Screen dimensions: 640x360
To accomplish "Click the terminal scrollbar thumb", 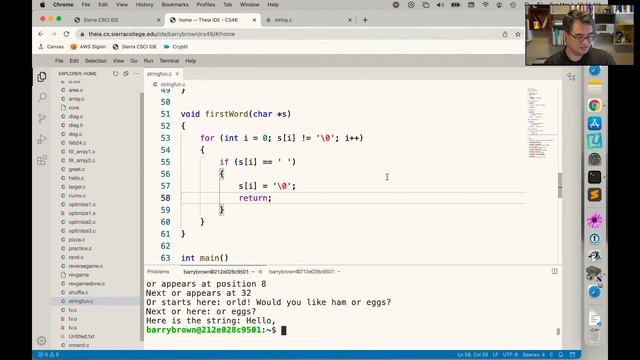I will click(558, 331).
